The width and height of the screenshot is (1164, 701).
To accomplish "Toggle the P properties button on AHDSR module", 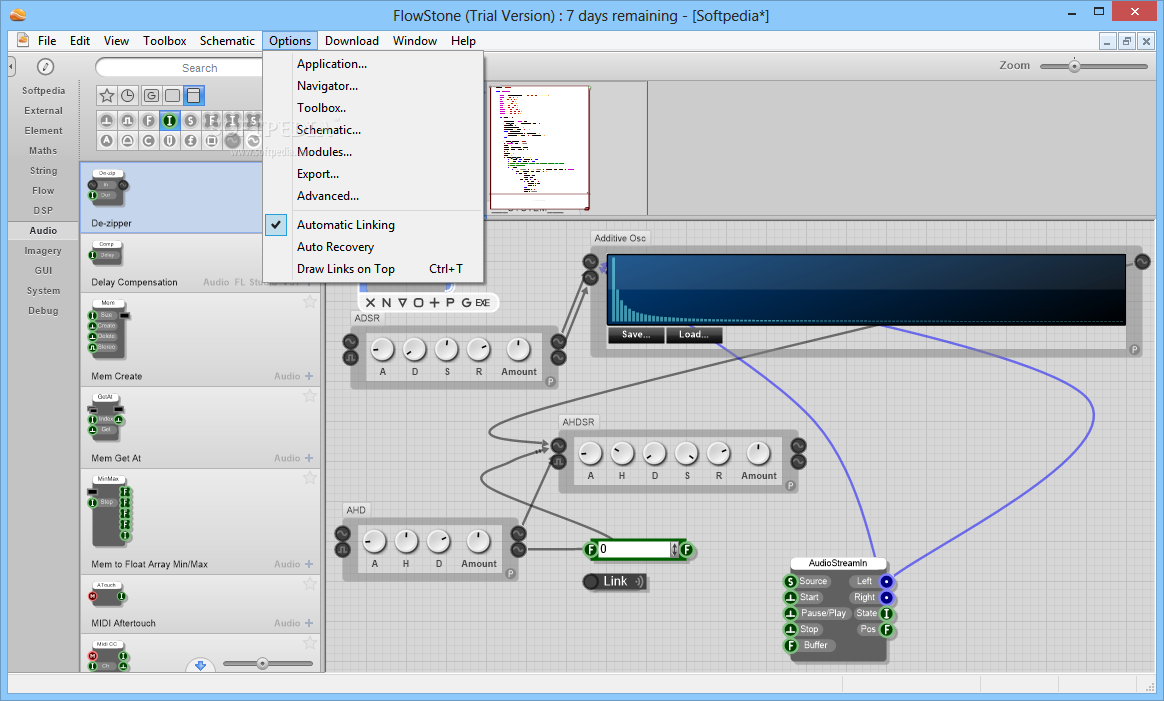I will (x=790, y=486).
